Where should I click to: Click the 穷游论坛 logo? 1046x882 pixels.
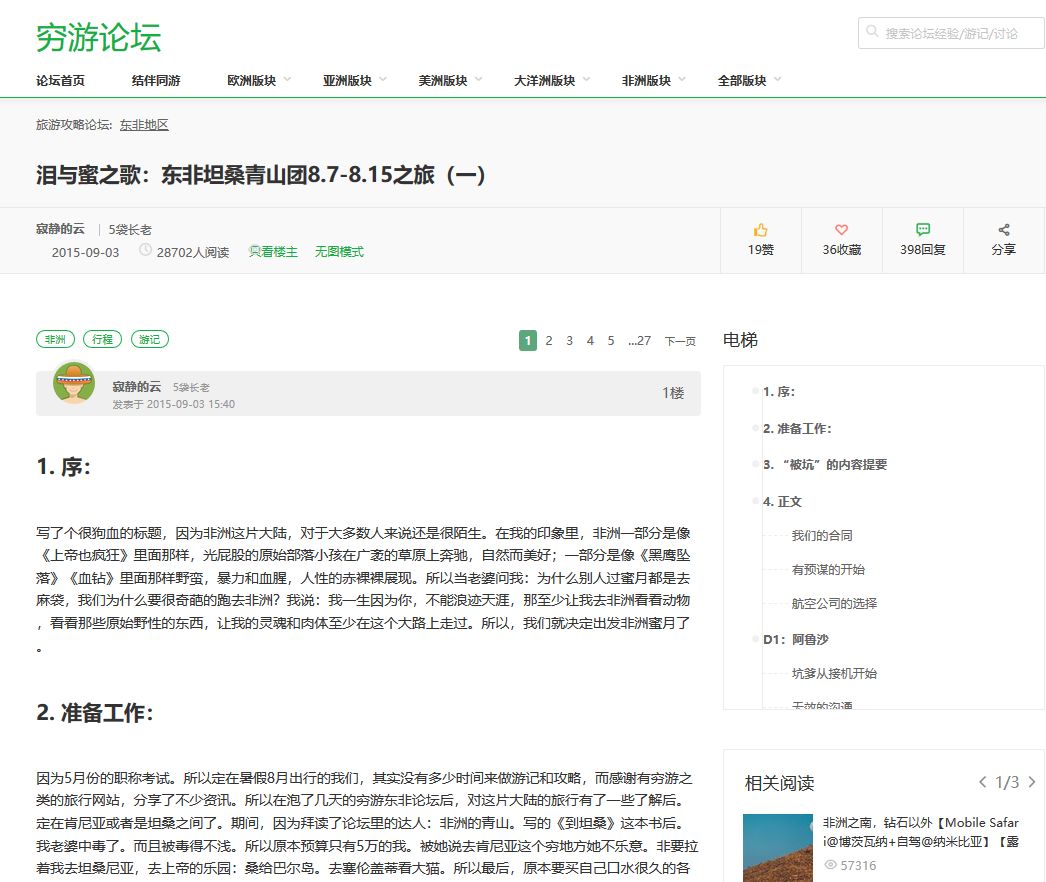click(x=97, y=37)
